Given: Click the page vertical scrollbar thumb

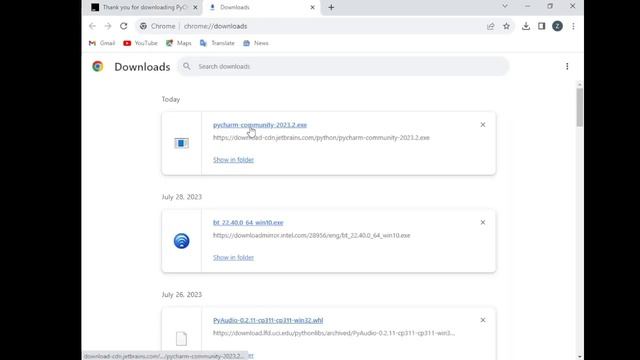Looking at the screenshot, I should [x=580, y=107].
